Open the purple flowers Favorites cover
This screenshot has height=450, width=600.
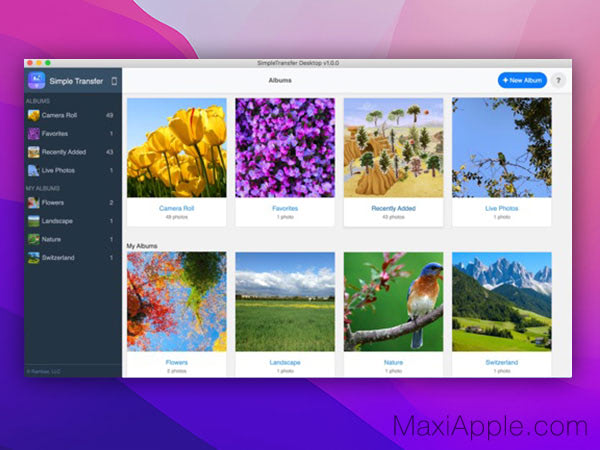point(285,148)
